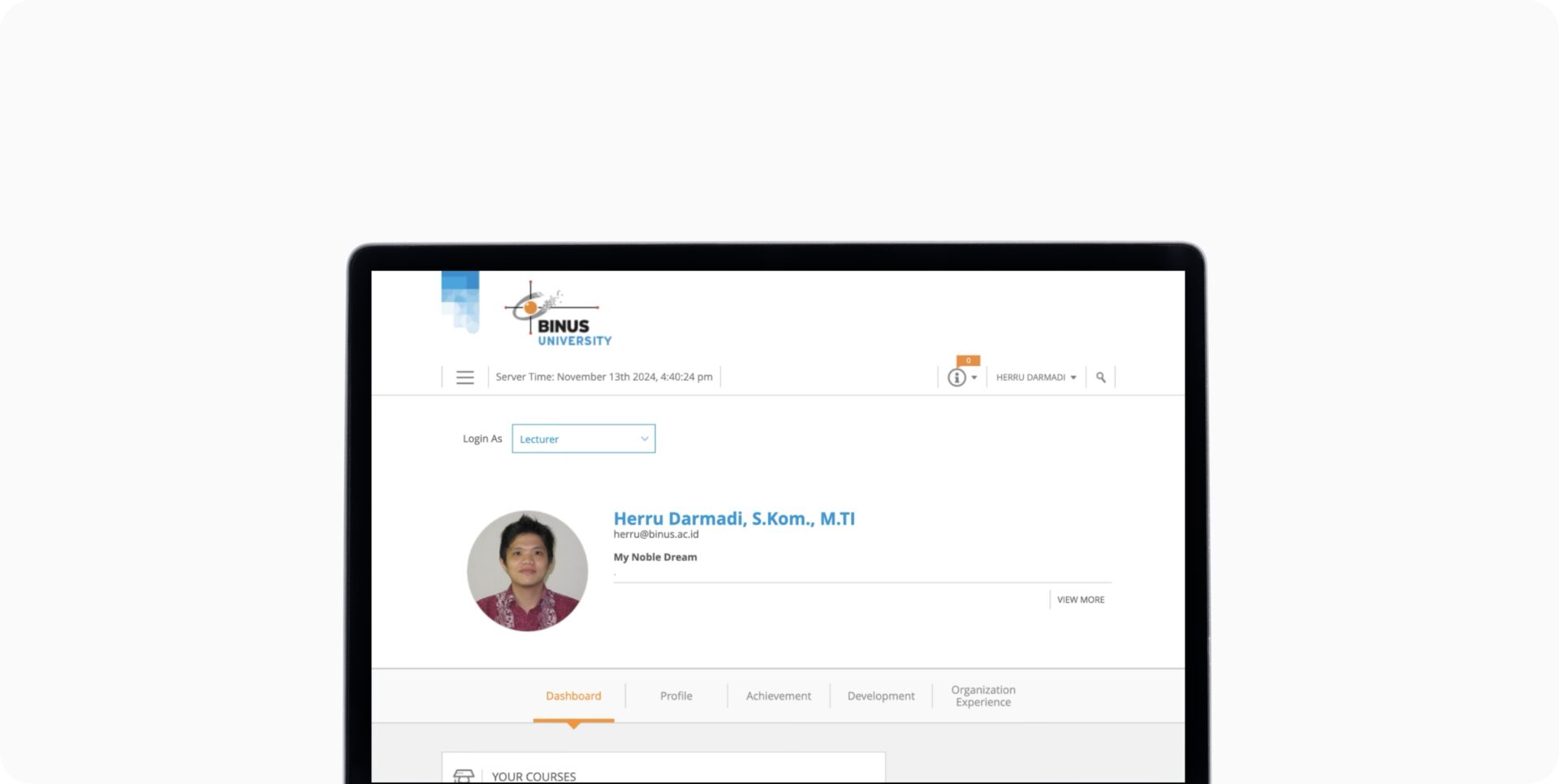
Task: Click the BINUS University logo
Action: pyautogui.click(x=559, y=316)
